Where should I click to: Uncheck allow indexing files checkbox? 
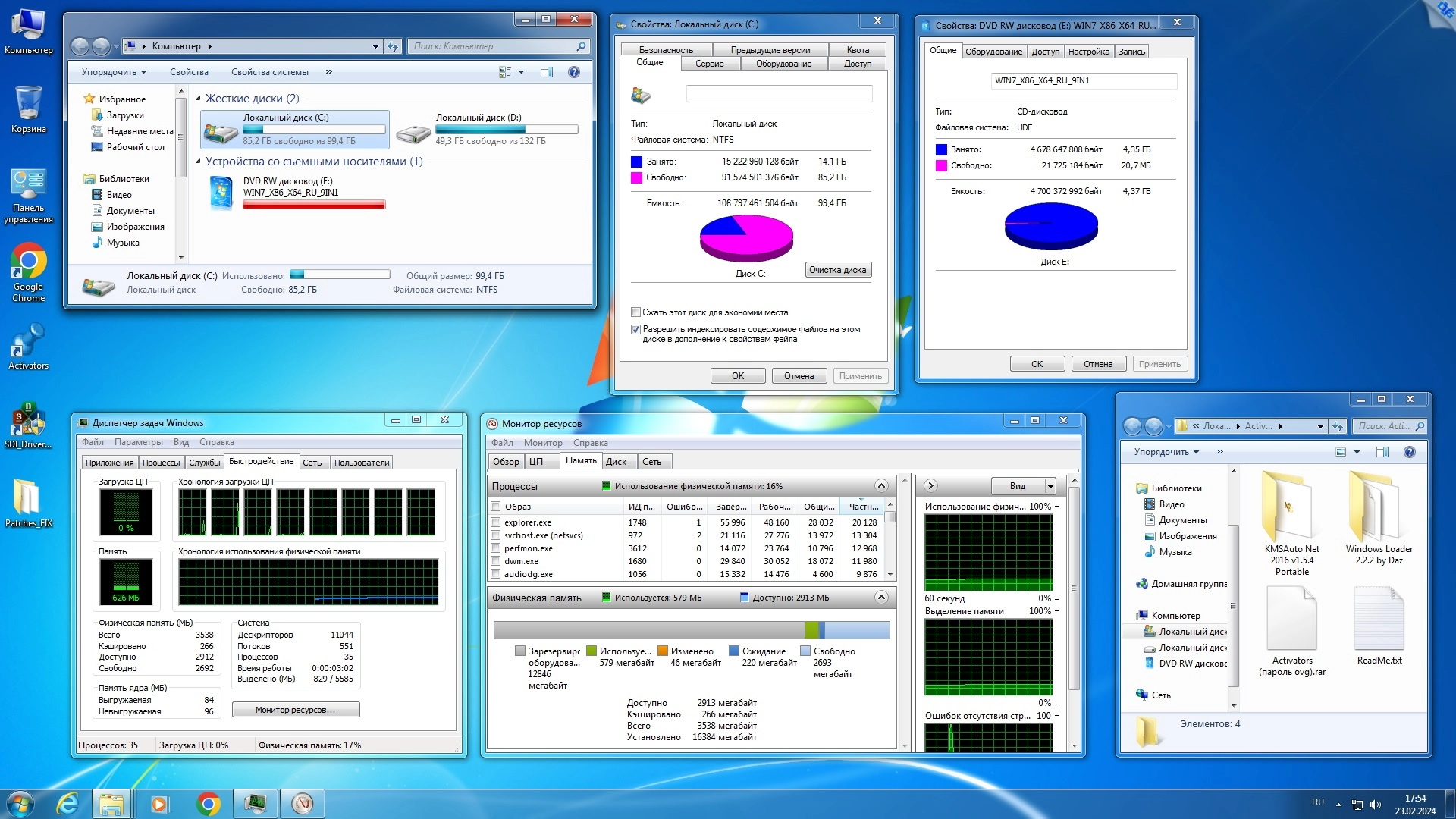tap(636, 330)
